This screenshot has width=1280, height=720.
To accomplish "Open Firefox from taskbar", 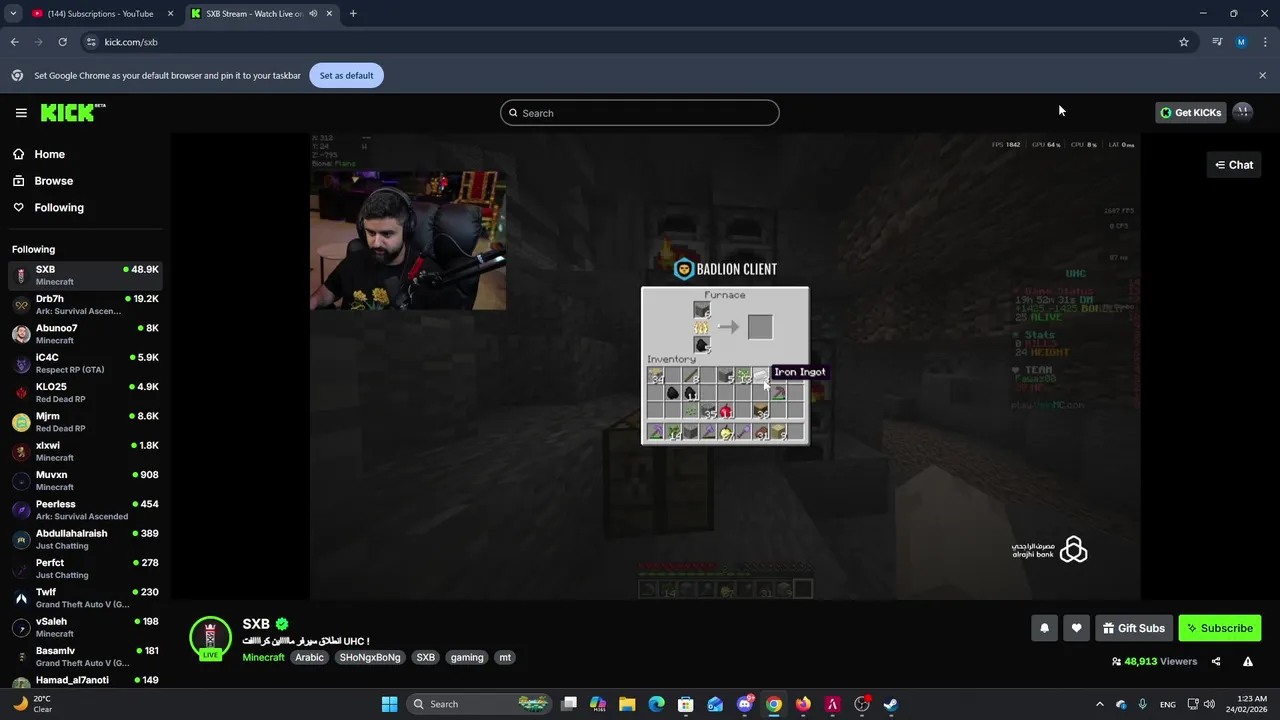I will click(803, 704).
